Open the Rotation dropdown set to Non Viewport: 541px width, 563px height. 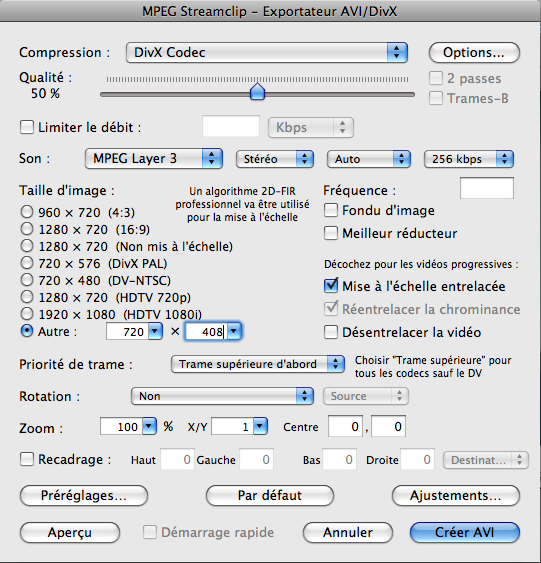coord(223,396)
